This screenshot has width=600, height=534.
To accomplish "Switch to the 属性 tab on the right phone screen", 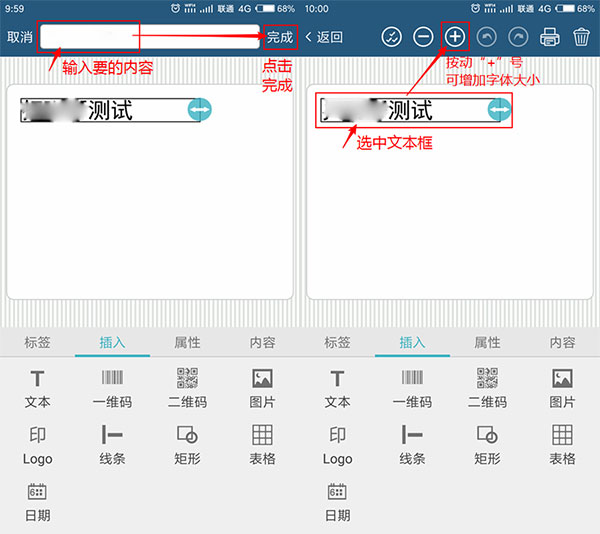I will pos(487,342).
